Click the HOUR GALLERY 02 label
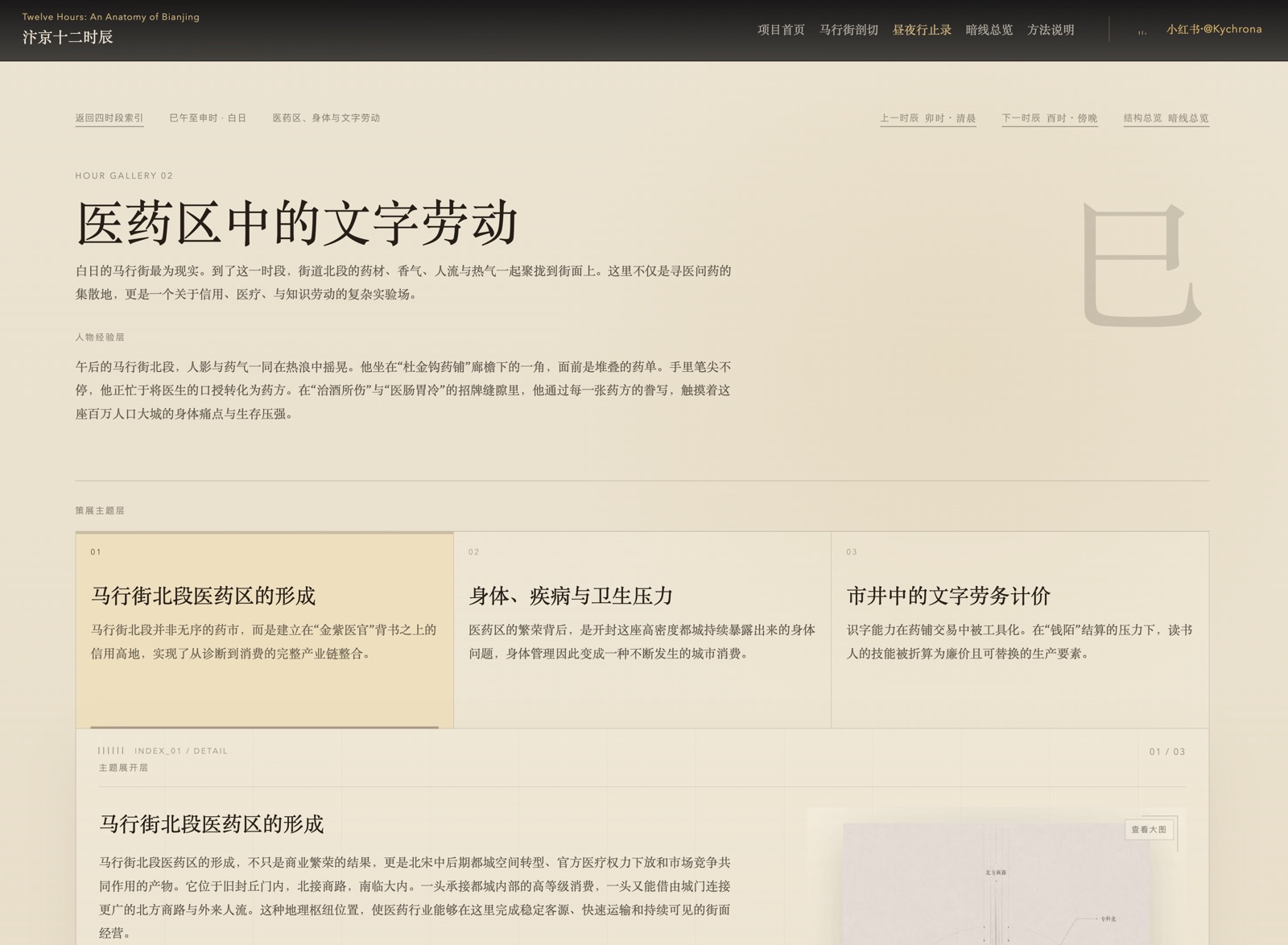Screen dimensions: 1288x945 pyautogui.click(x=124, y=175)
